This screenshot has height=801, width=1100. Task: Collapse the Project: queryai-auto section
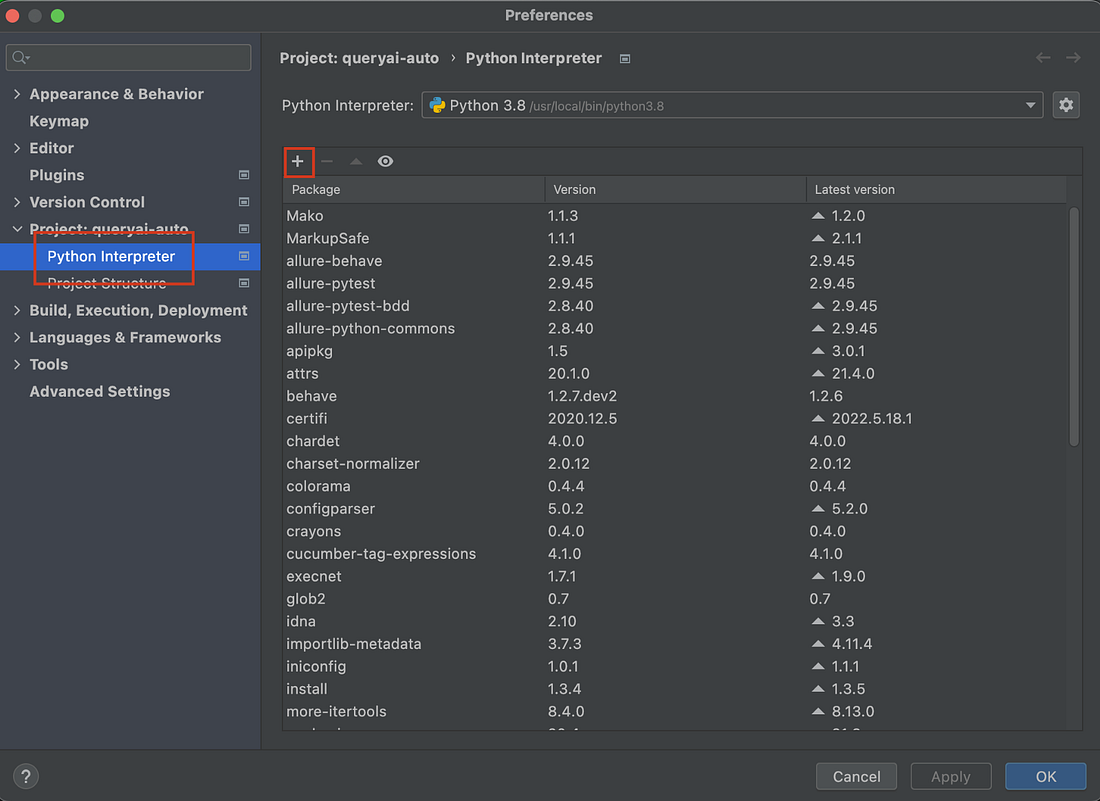tap(17, 229)
